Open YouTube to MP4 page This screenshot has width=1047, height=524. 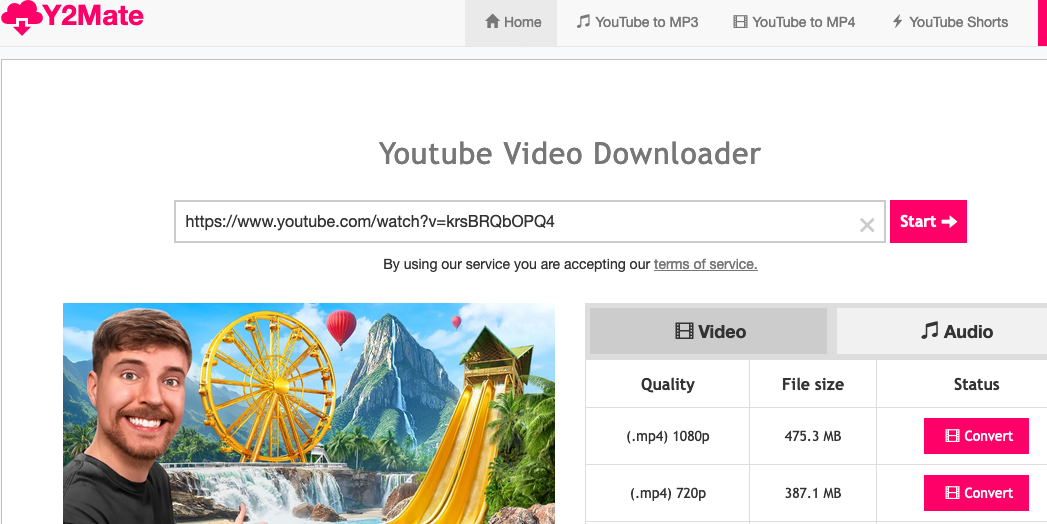pos(794,23)
